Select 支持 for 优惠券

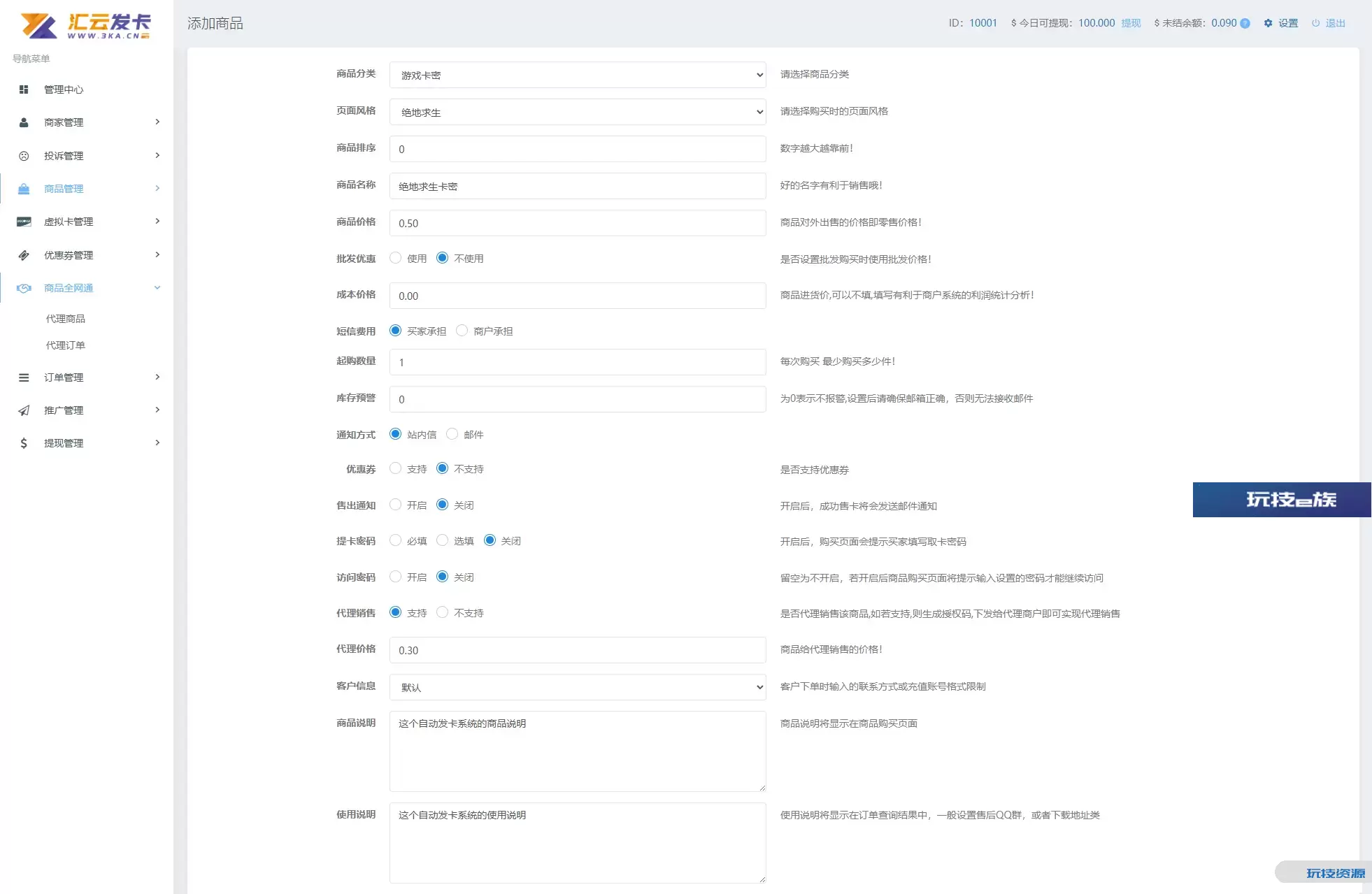[x=396, y=468]
